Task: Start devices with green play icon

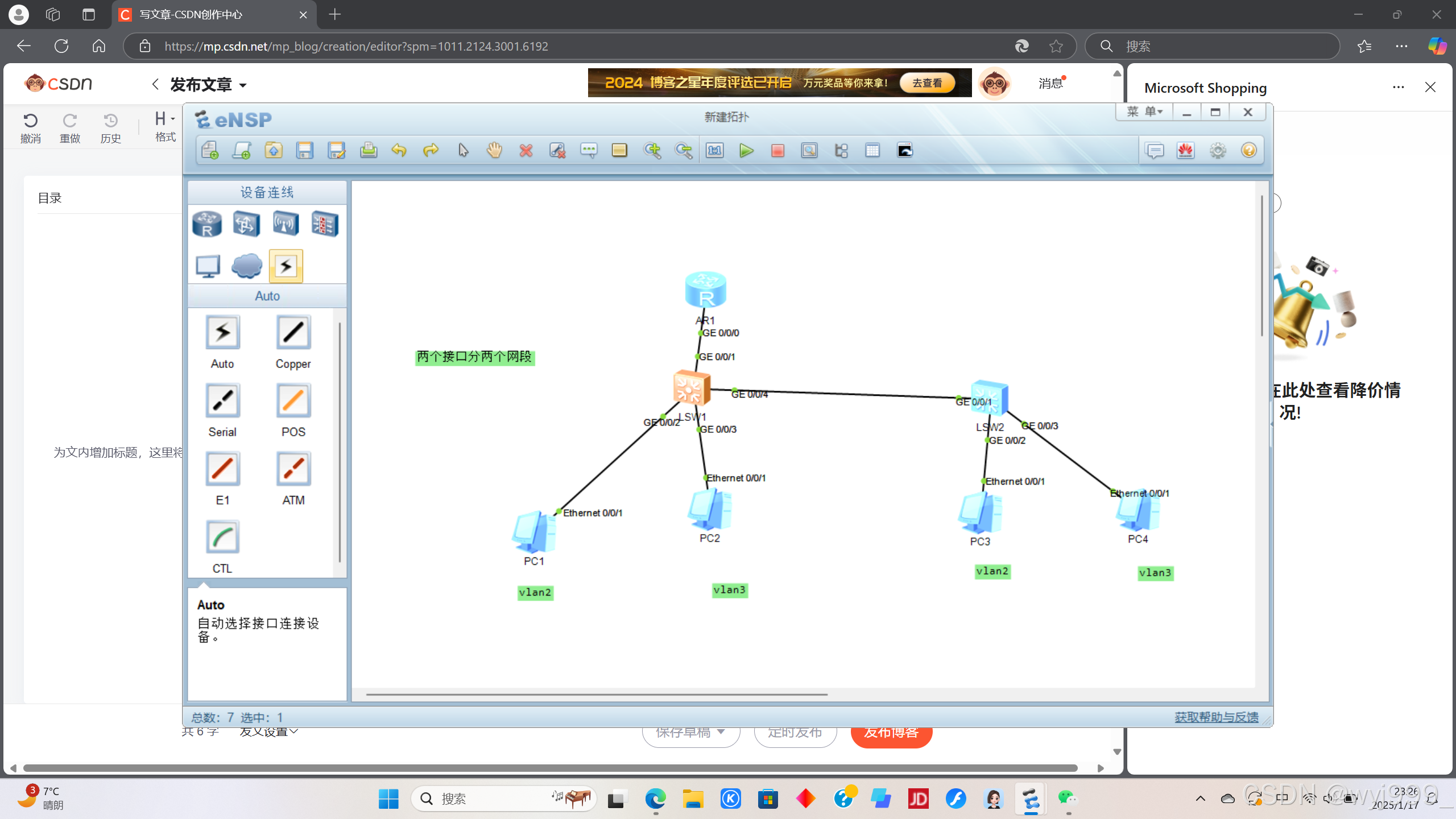Action: coord(746,151)
